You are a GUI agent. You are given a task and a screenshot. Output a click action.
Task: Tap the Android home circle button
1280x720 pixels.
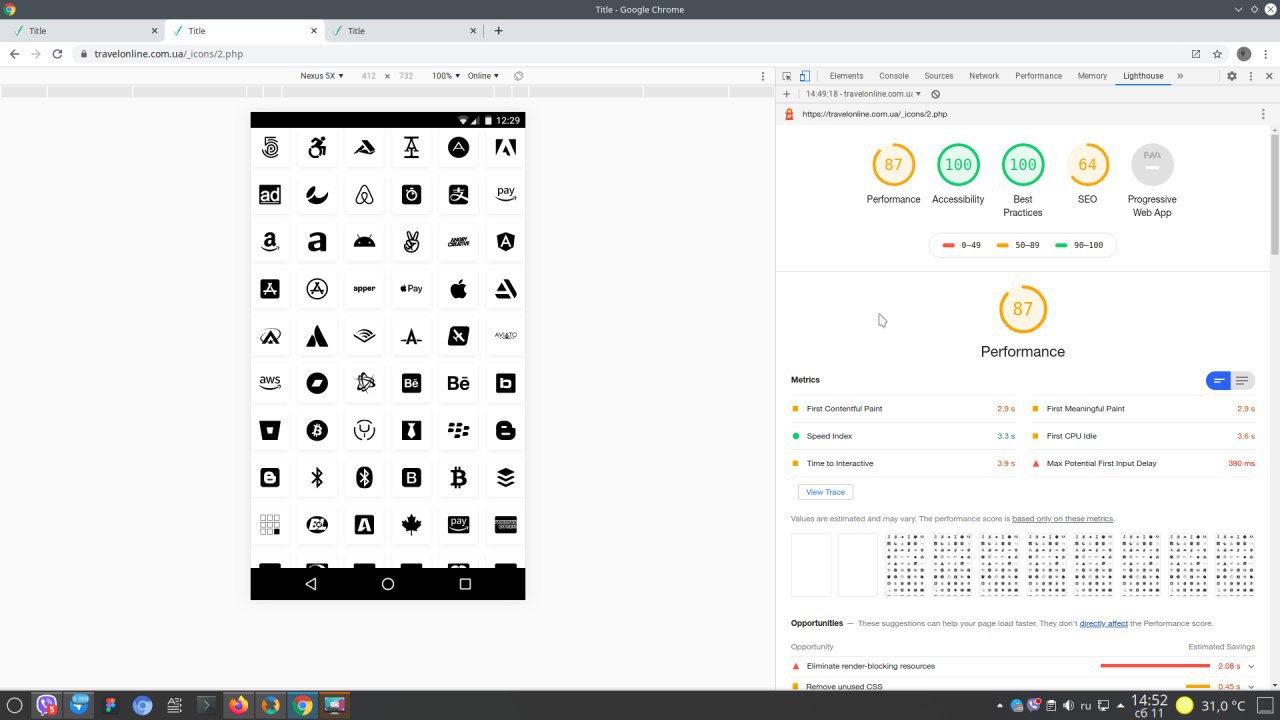(x=388, y=584)
